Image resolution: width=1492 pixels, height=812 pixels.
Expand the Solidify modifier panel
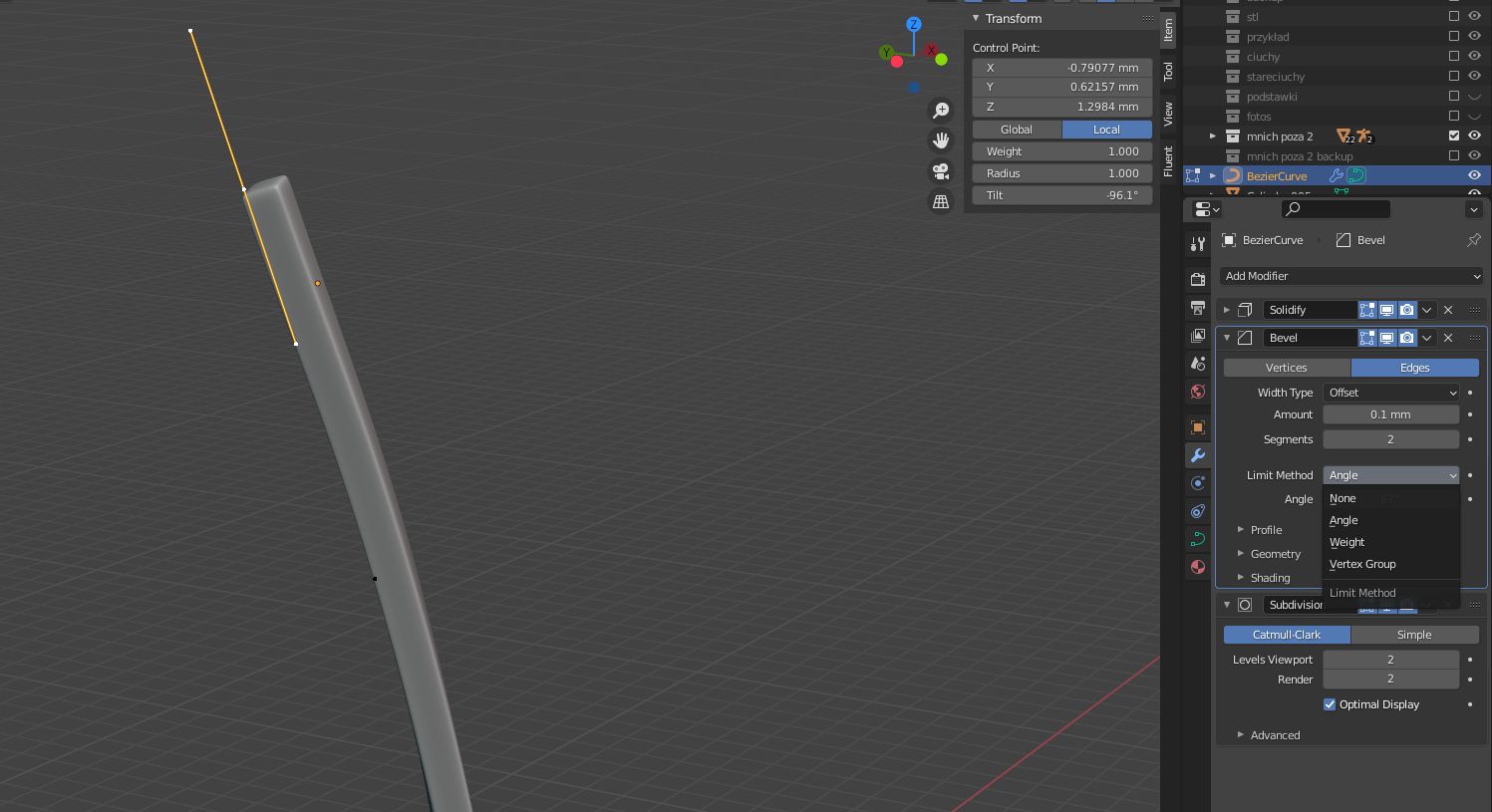tap(1227, 310)
